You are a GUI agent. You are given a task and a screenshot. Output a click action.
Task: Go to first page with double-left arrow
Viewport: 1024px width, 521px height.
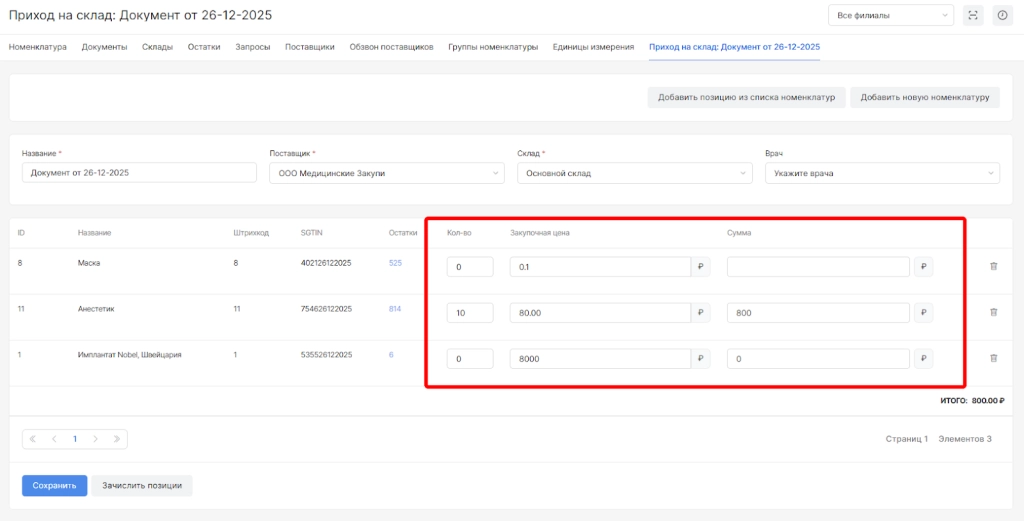(x=33, y=439)
